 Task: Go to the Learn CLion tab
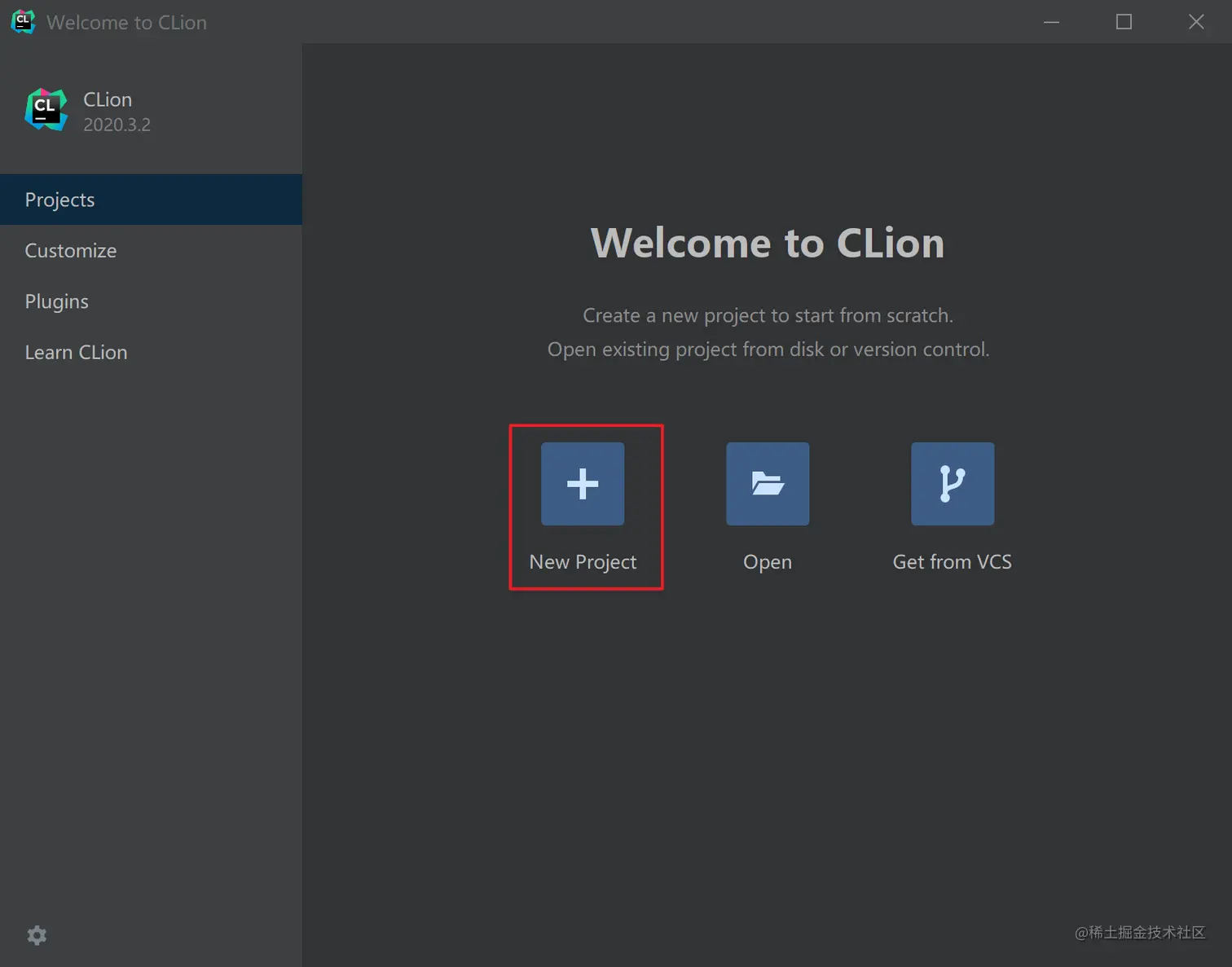tap(151, 352)
